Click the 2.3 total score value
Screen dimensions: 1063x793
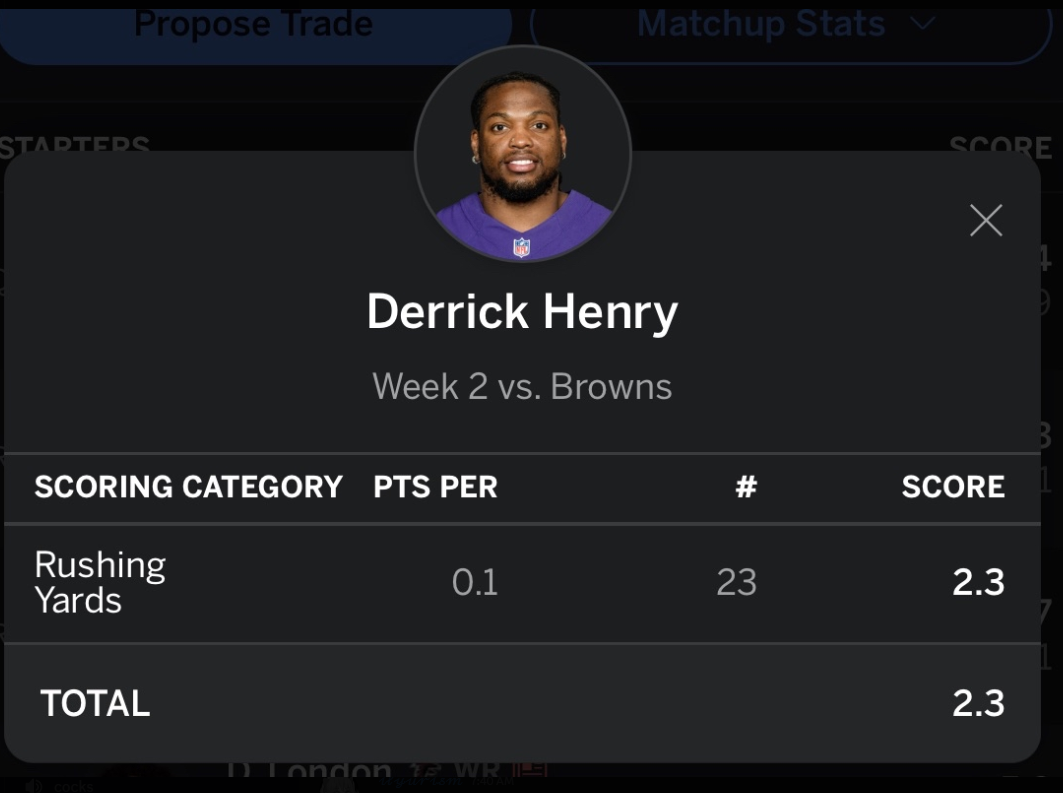coord(978,703)
